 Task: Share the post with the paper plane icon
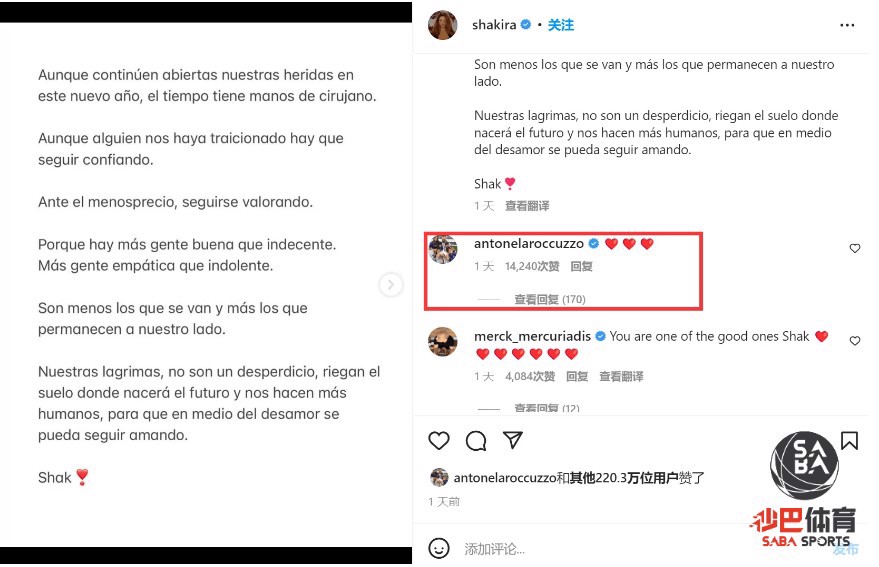click(513, 440)
